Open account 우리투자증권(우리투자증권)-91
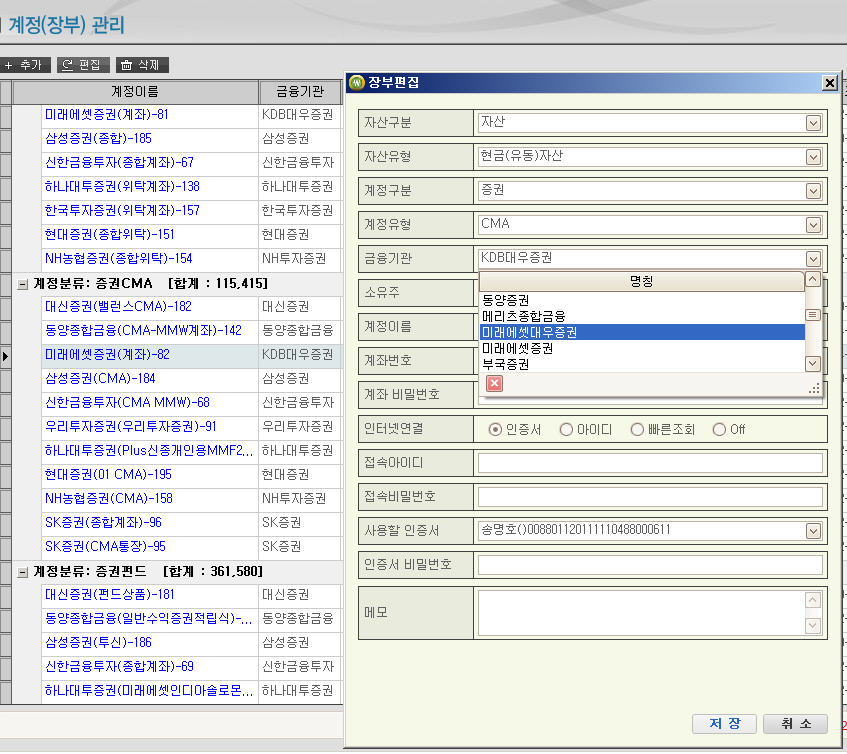This screenshot has height=754, width=847. click(x=131, y=427)
